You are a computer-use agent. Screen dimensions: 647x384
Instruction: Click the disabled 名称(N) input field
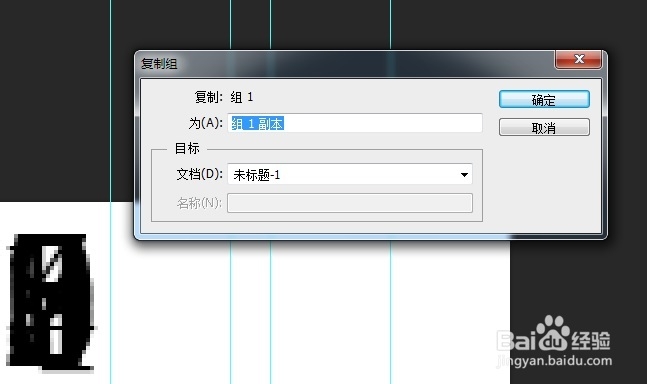[x=349, y=203]
